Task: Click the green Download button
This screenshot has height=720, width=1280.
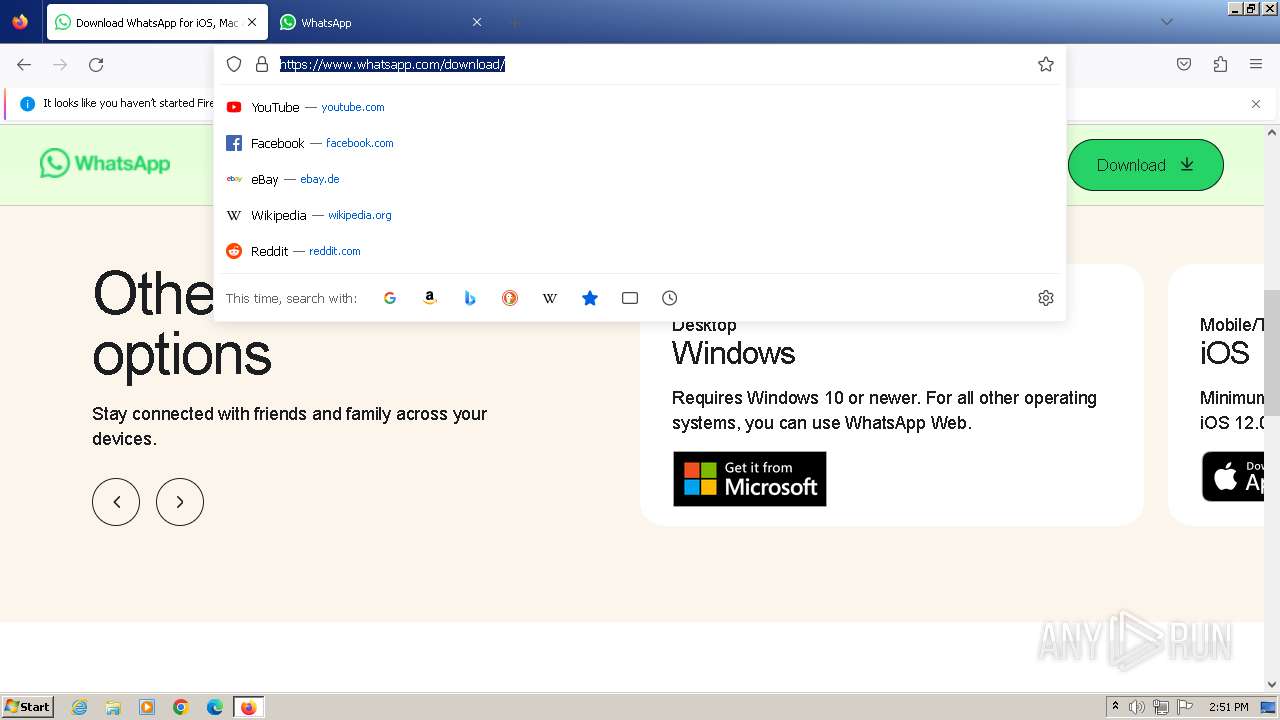Action: tap(1146, 165)
